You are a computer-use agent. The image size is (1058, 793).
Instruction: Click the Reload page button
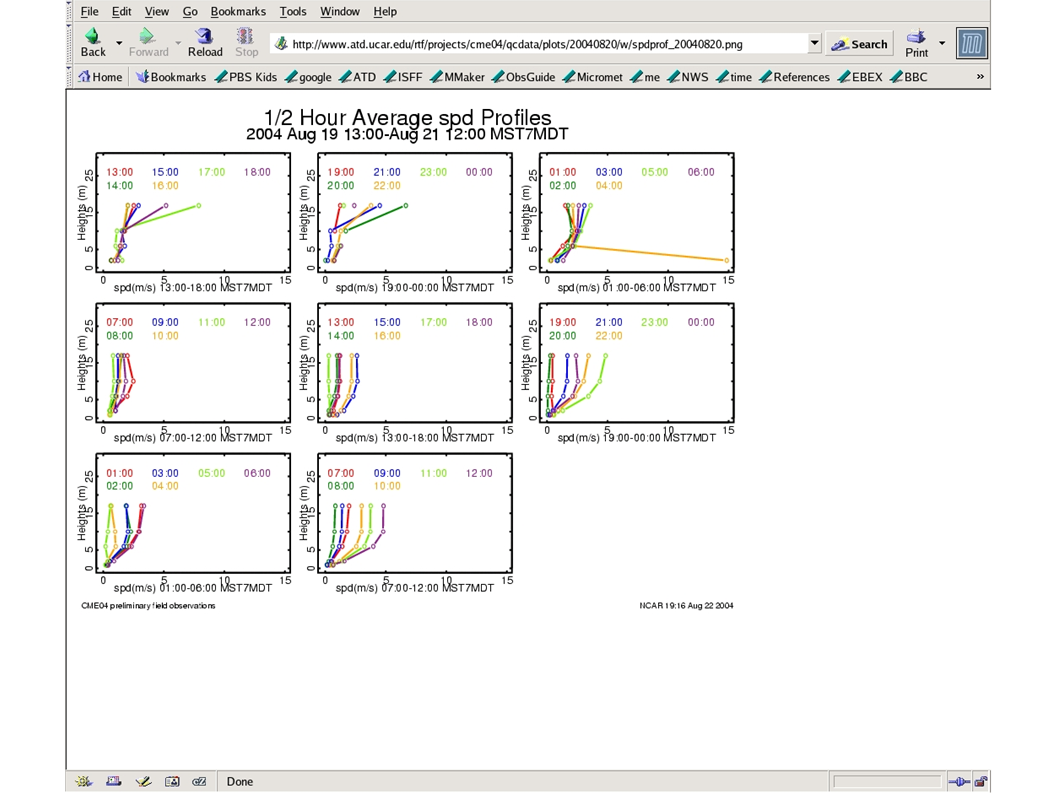click(205, 43)
